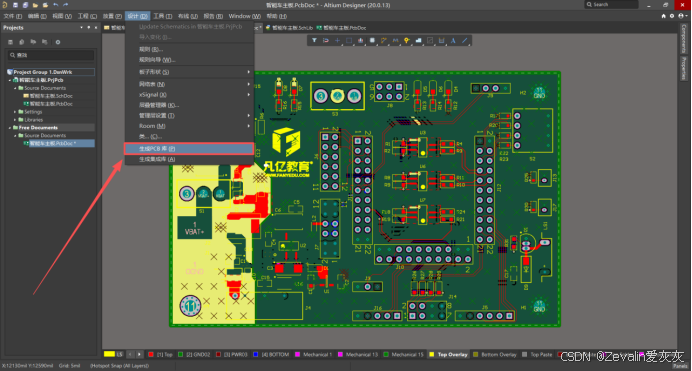
Task: Click the Panels button in status bar
Action: tap(680, 366)
